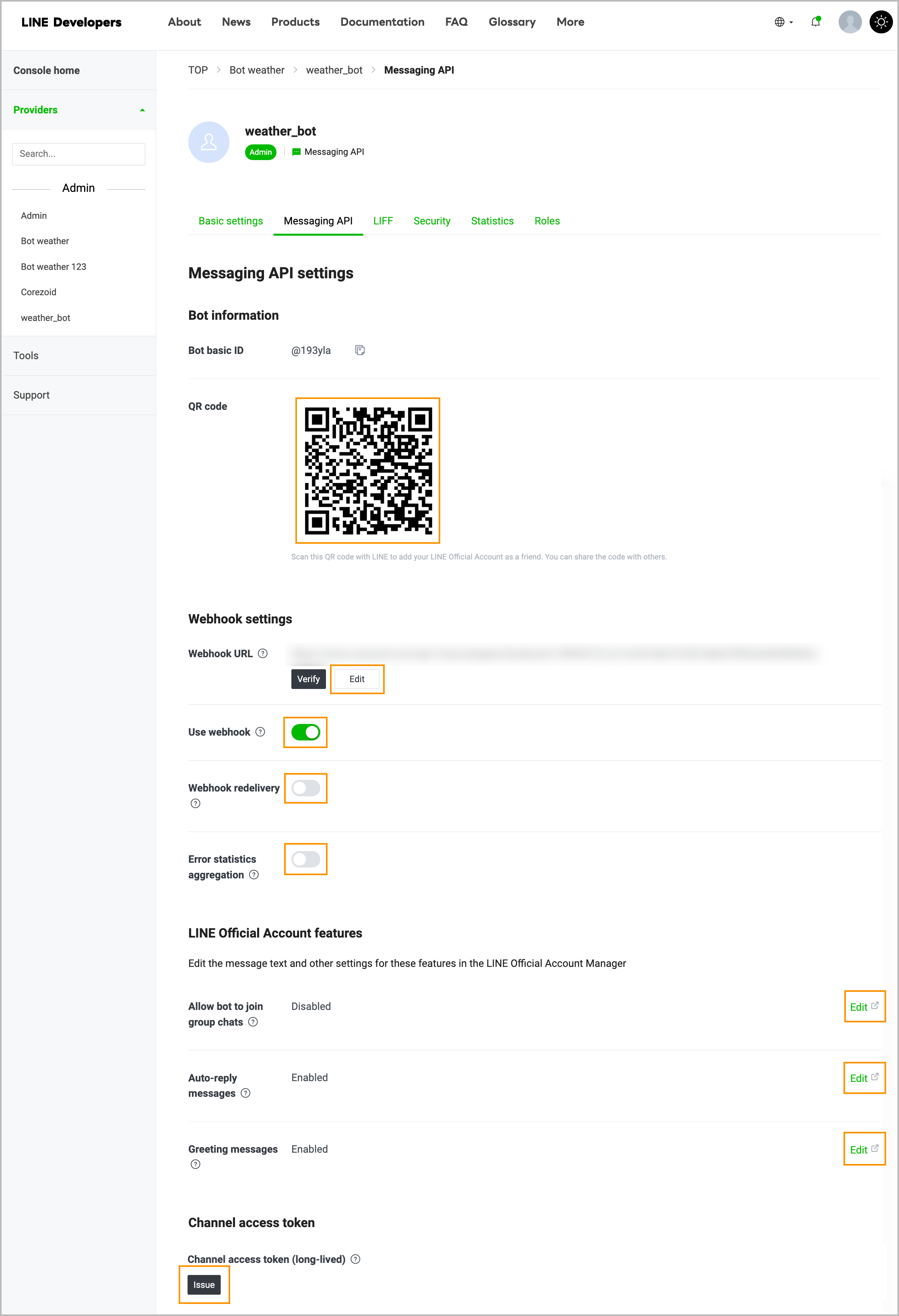Viewport: 899px width, 1316px height.
Task: Open the FAQ page link
Action: tap(457, 22)
